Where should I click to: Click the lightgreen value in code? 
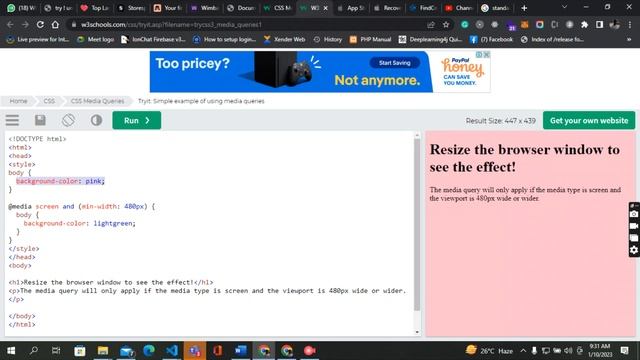113,223
